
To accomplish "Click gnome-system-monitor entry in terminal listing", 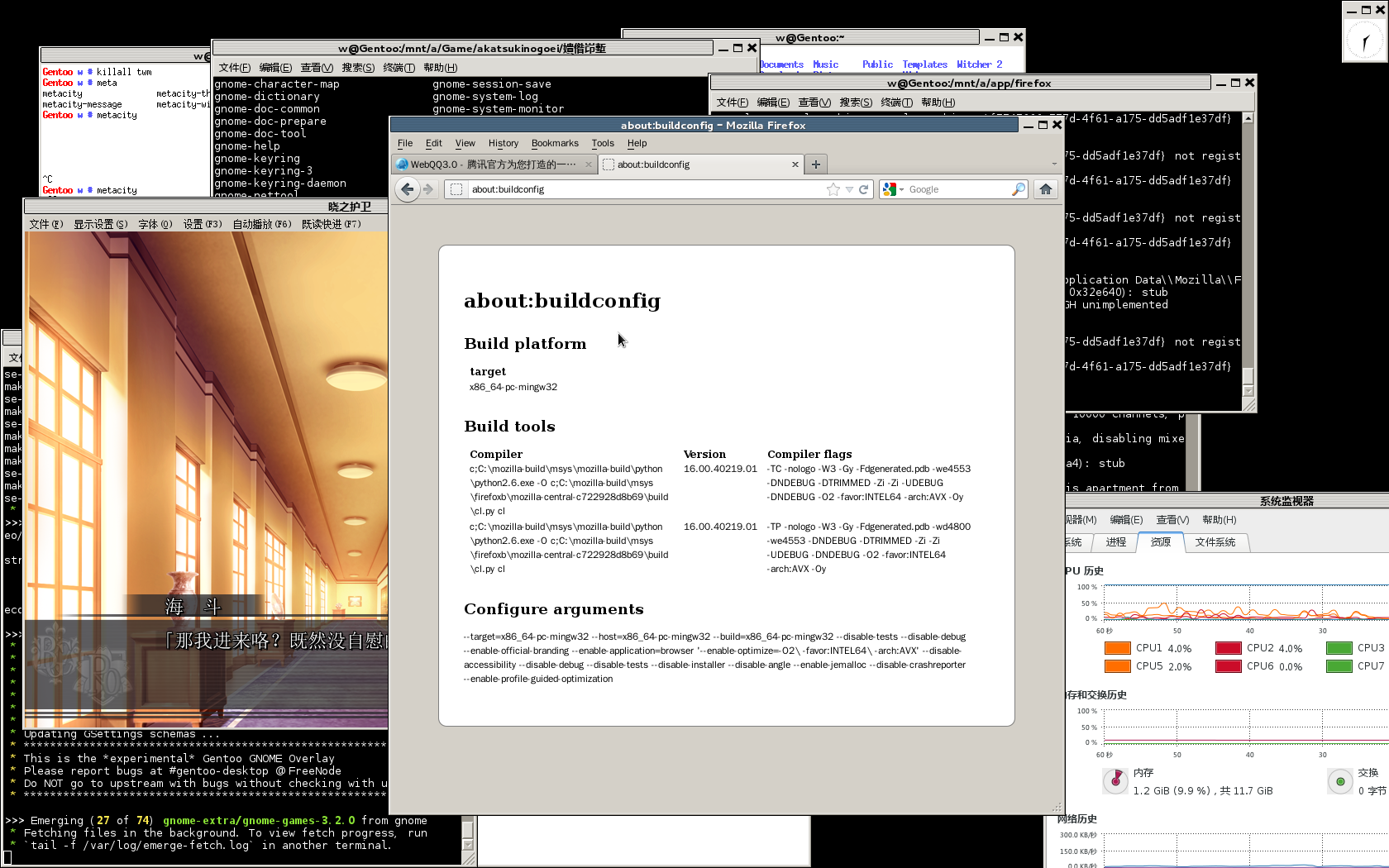I will pos(499,109).
